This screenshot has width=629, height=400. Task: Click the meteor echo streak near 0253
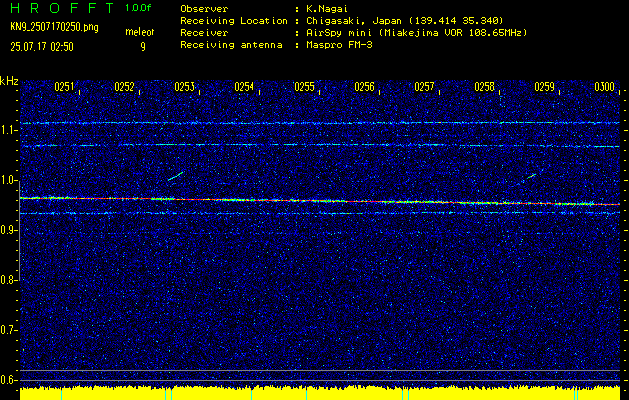pos(175,176)
